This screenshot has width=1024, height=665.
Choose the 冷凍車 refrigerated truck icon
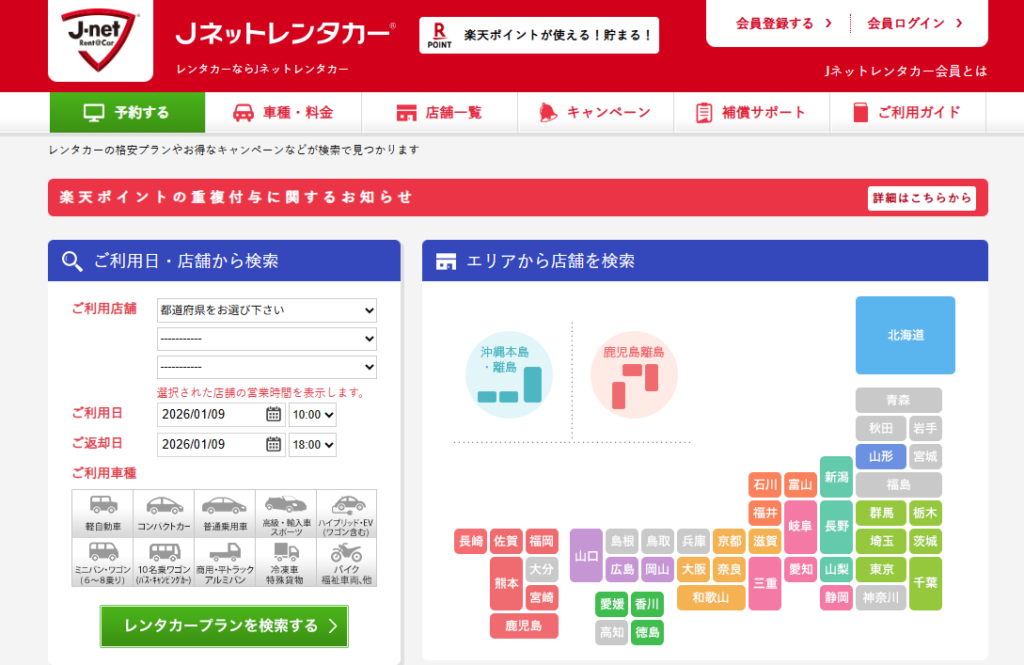285,561
